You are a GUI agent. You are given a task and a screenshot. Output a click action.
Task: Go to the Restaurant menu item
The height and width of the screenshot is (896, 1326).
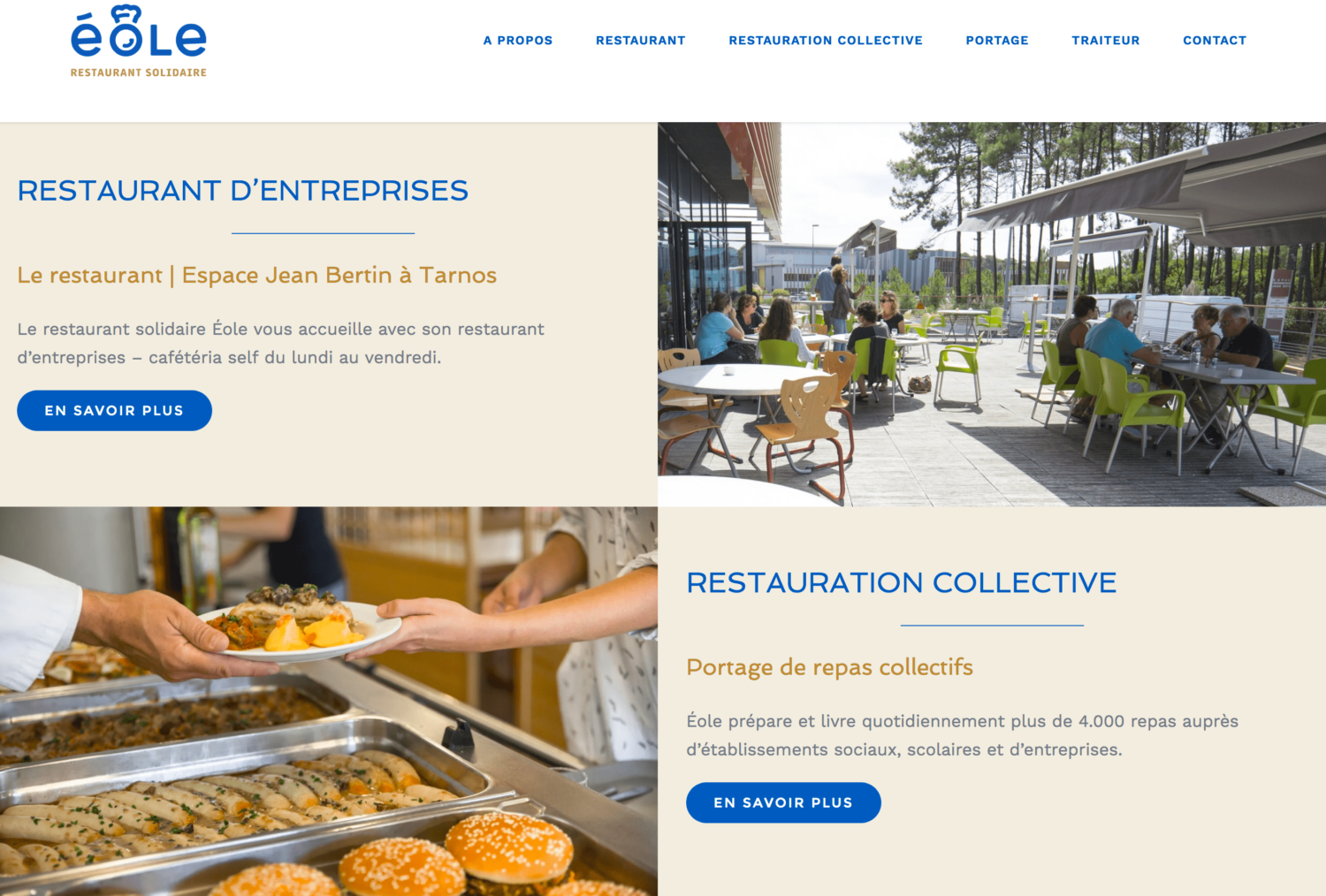641,41
